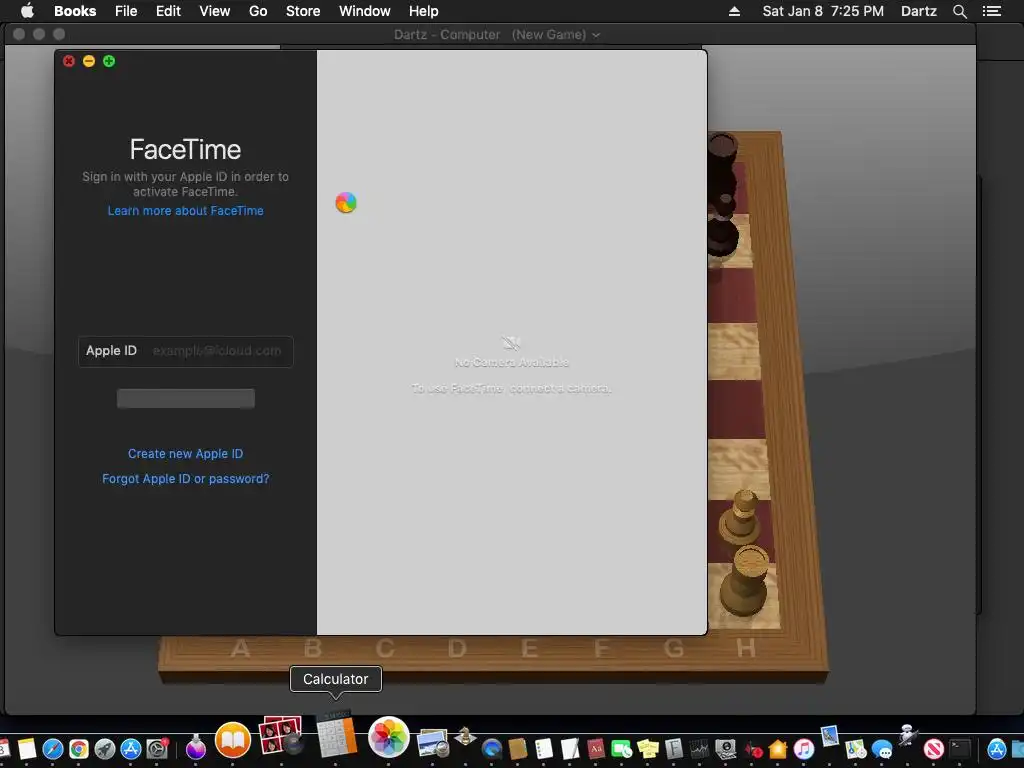
Task: Open the Home app in Dock
Action: point(778,748)
